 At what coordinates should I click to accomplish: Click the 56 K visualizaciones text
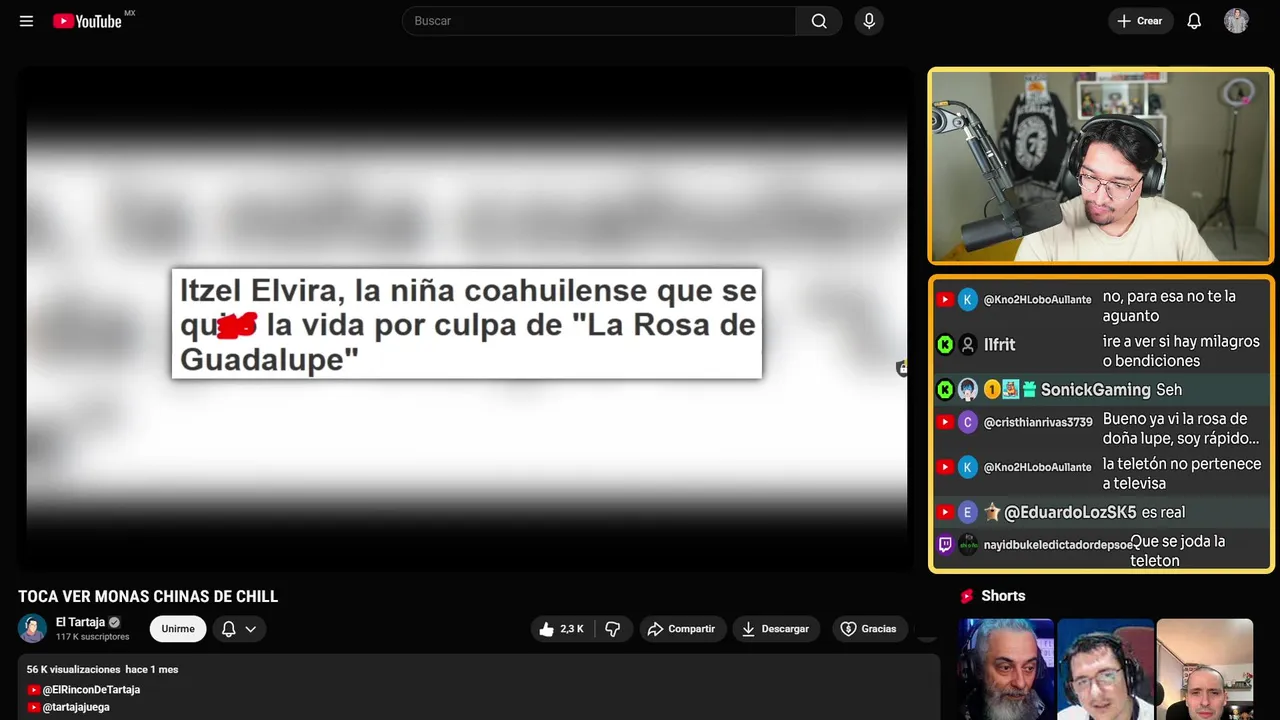pos(72,669)
